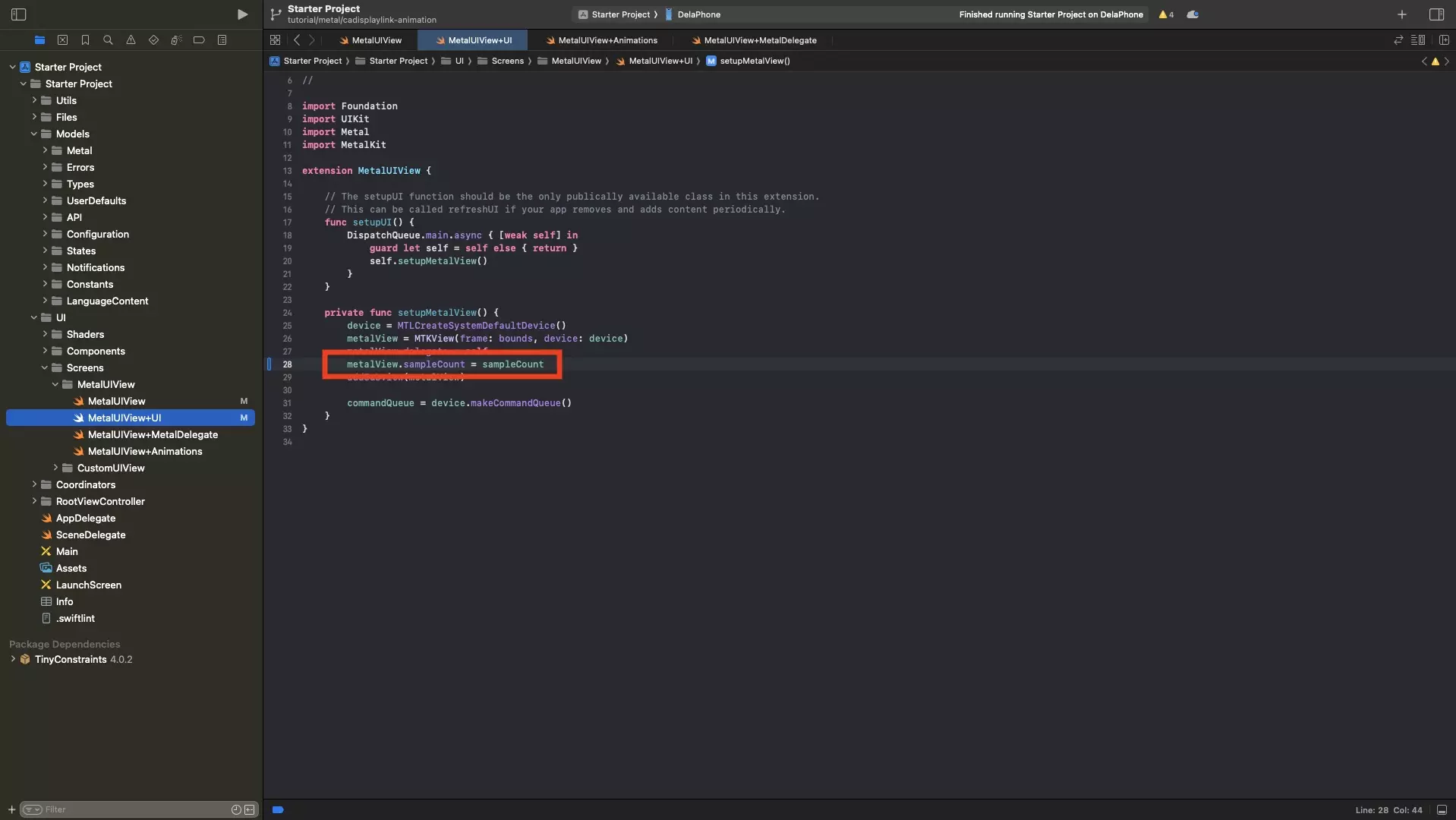Jump to next issue arrow

tap(1446, 61)
